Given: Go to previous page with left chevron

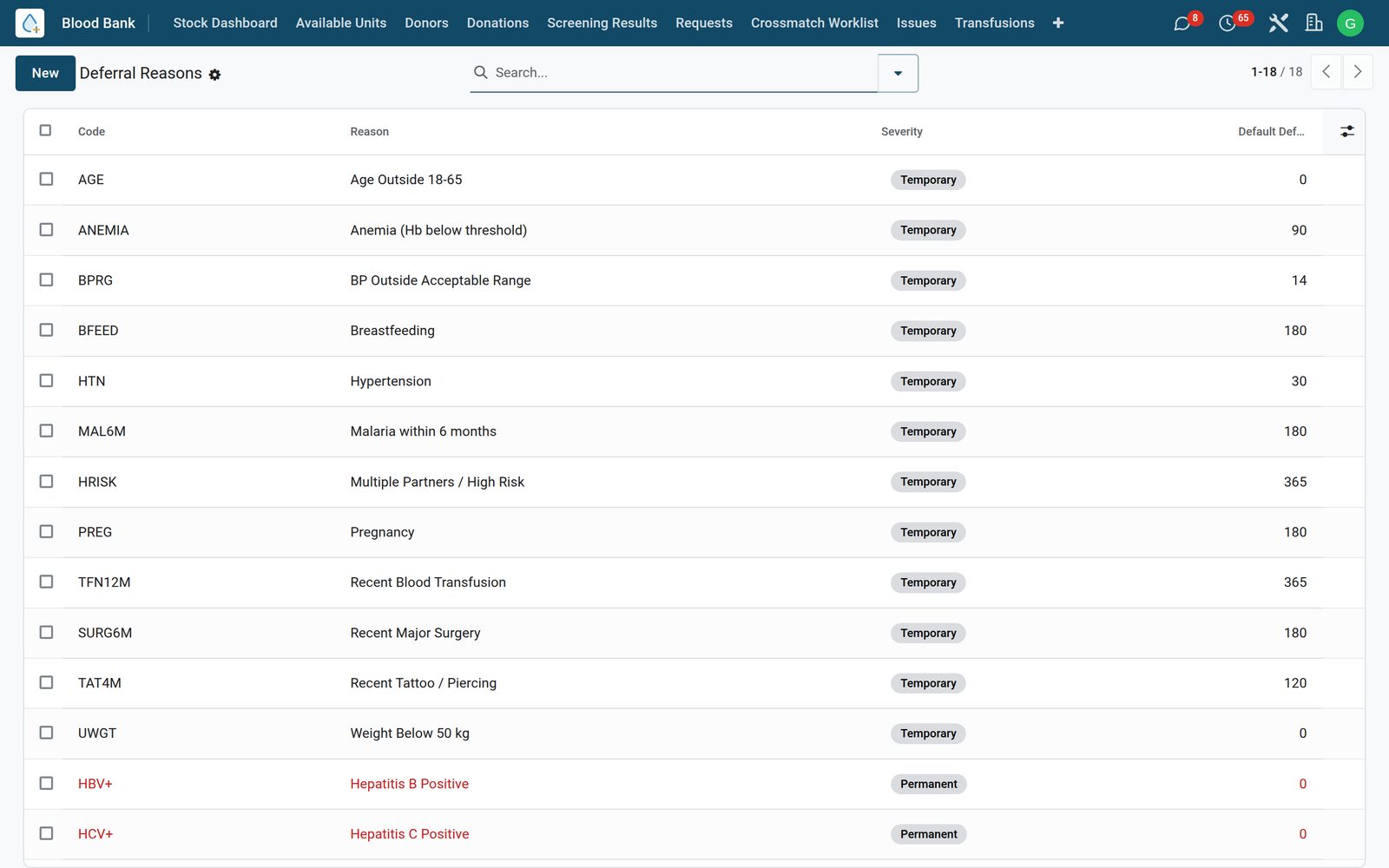Looking at the screenshot, I should click(x=1326, y=72).
